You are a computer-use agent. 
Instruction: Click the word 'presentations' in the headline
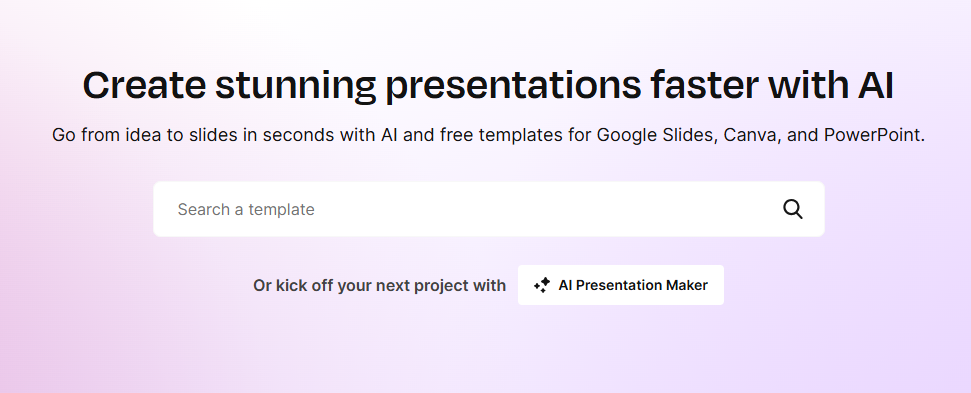click(x=513, y=87)
